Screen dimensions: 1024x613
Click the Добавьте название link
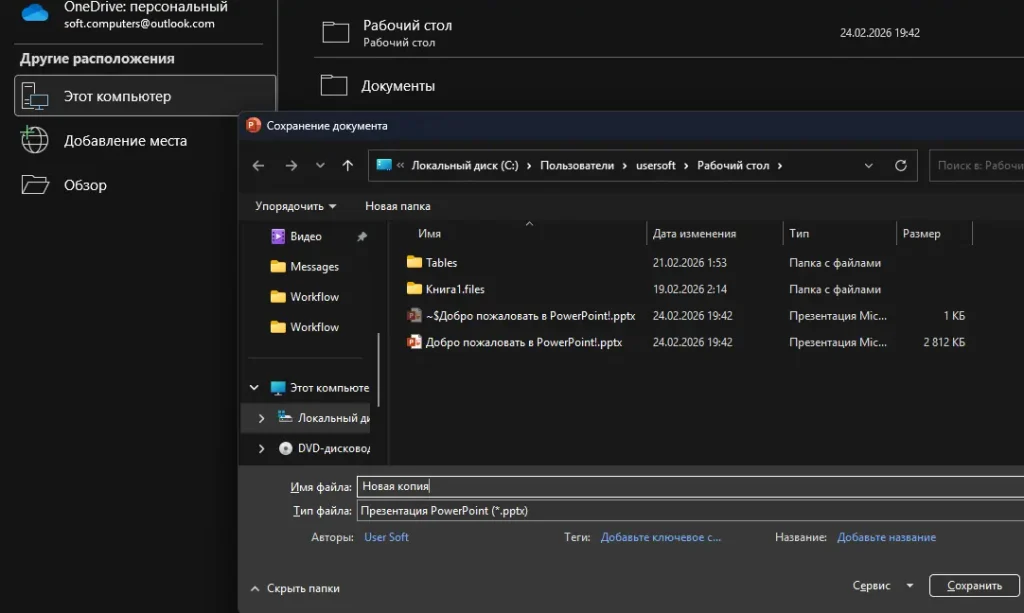click(x=886, y=537)
